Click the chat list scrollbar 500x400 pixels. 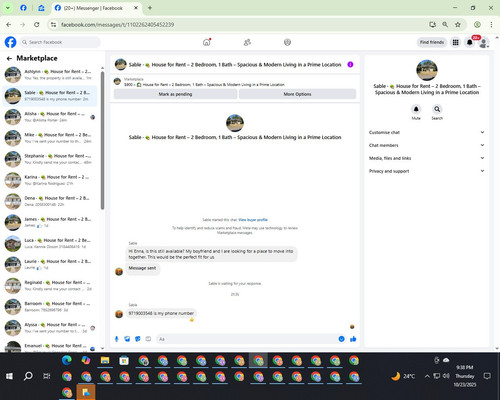(x=102, y=140)
